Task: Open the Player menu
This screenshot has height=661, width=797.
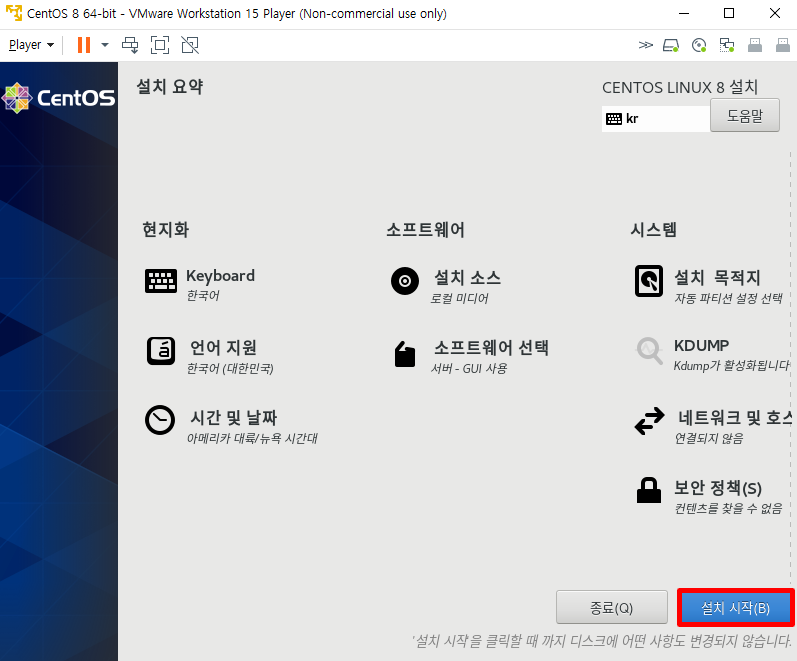Action: [x=31, y=45]
